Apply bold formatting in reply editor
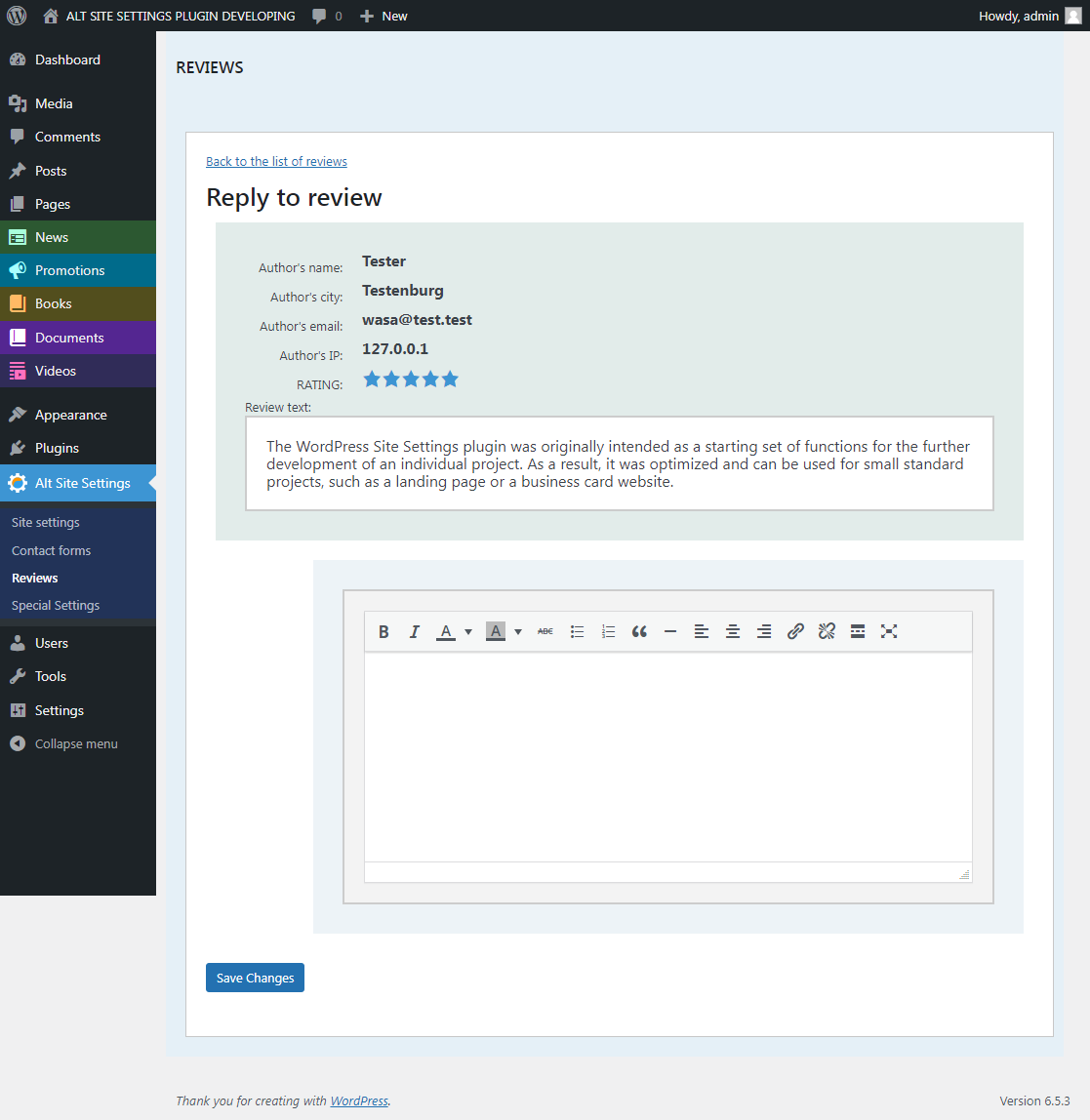1090x1120 pixels. (384, 631)
